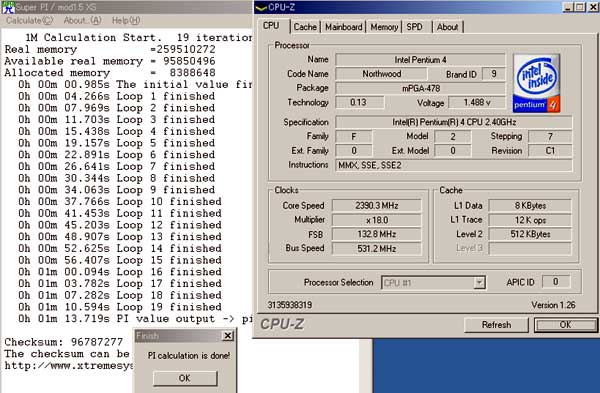Switch to the Cache tab
This screenshot has width=600, height=393.
(x=305, y=27)
